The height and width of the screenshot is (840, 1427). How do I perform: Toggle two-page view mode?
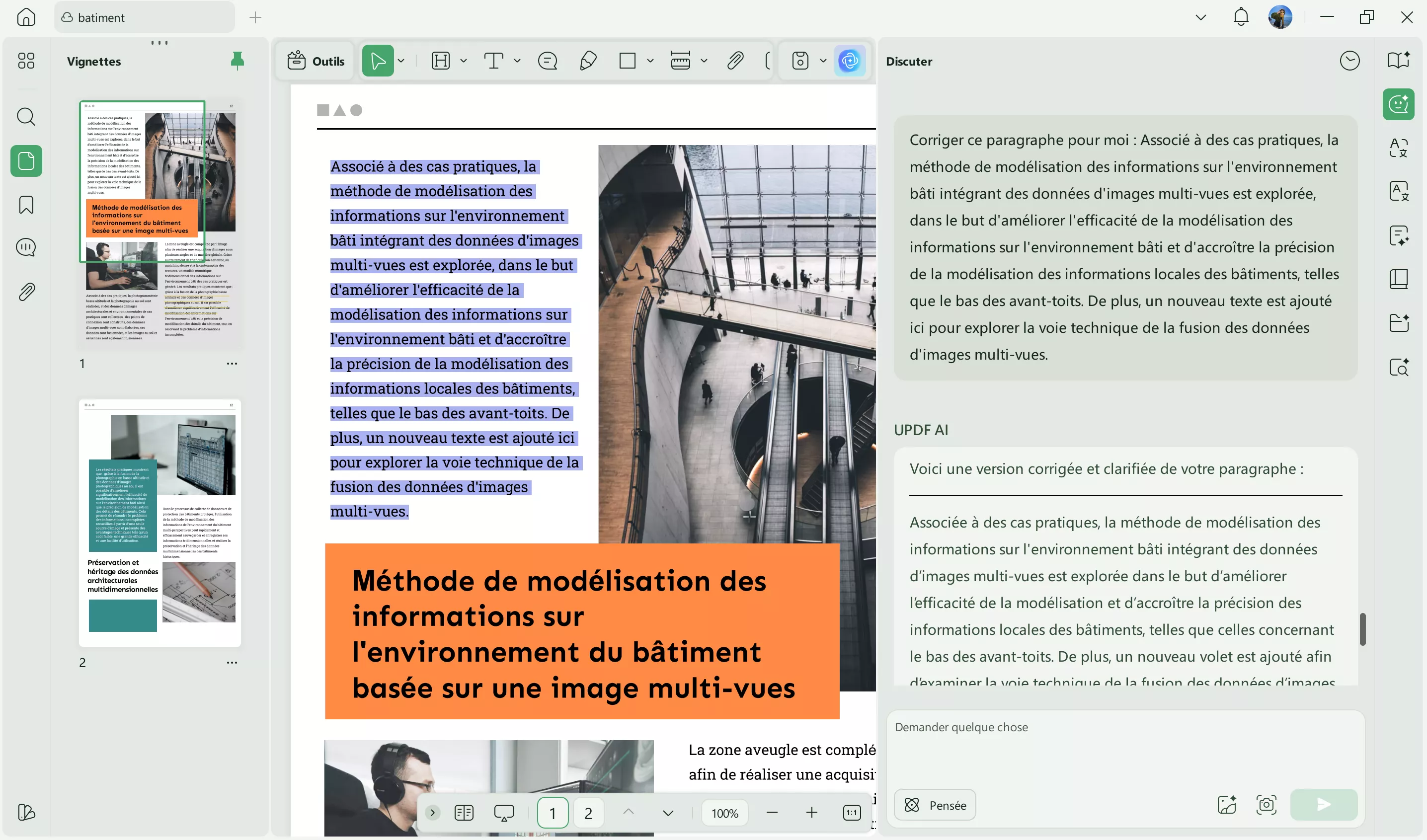click(464, 812)
